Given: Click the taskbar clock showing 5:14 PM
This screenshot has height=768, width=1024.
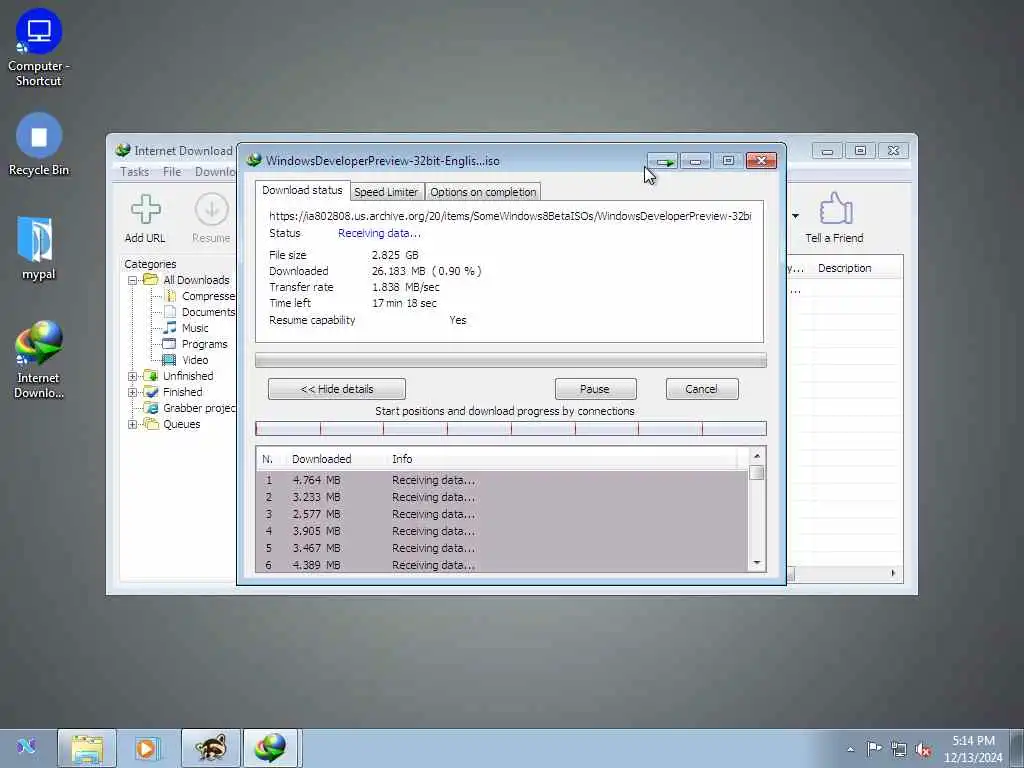Looking at the screenshot, I should point(973,749).
